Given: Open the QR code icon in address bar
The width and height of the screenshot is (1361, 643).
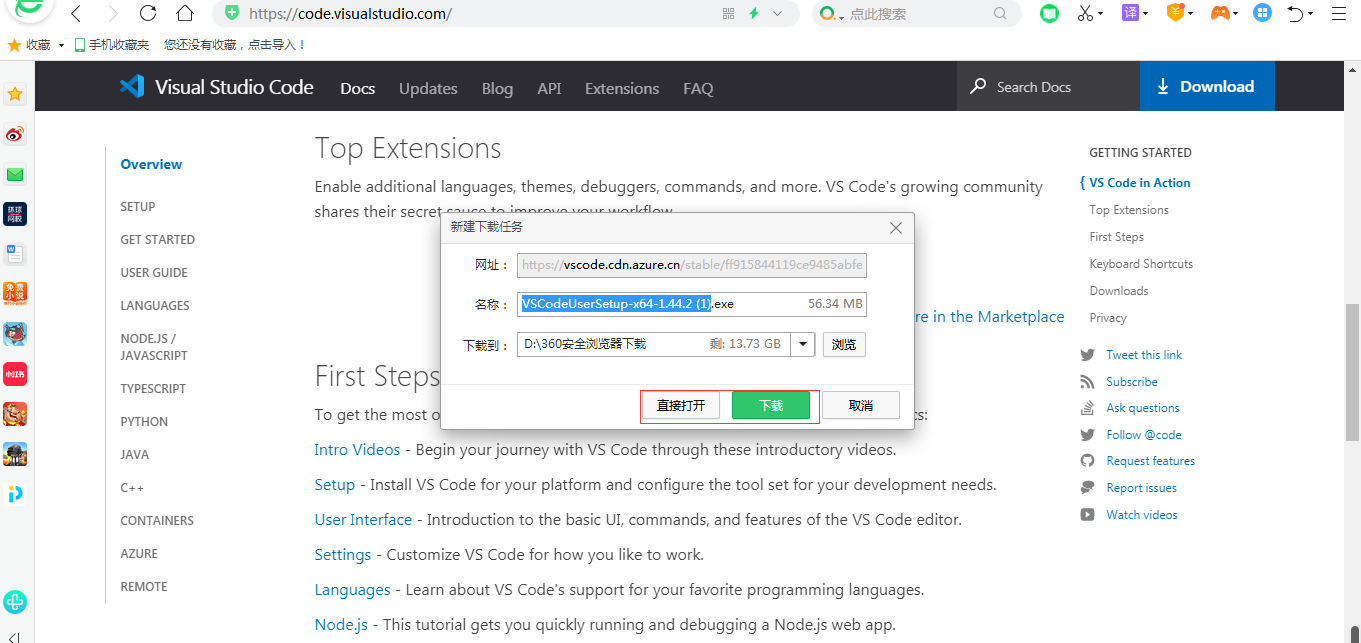Looking at the screenshot, I should (727, 14).
